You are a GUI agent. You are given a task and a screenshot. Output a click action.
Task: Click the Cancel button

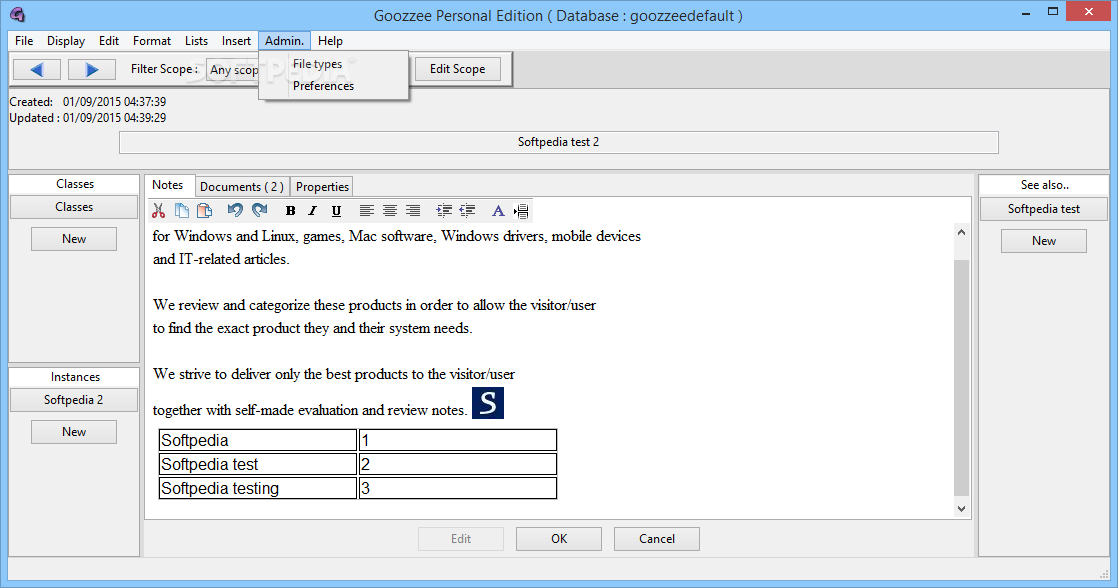(657, 539)
